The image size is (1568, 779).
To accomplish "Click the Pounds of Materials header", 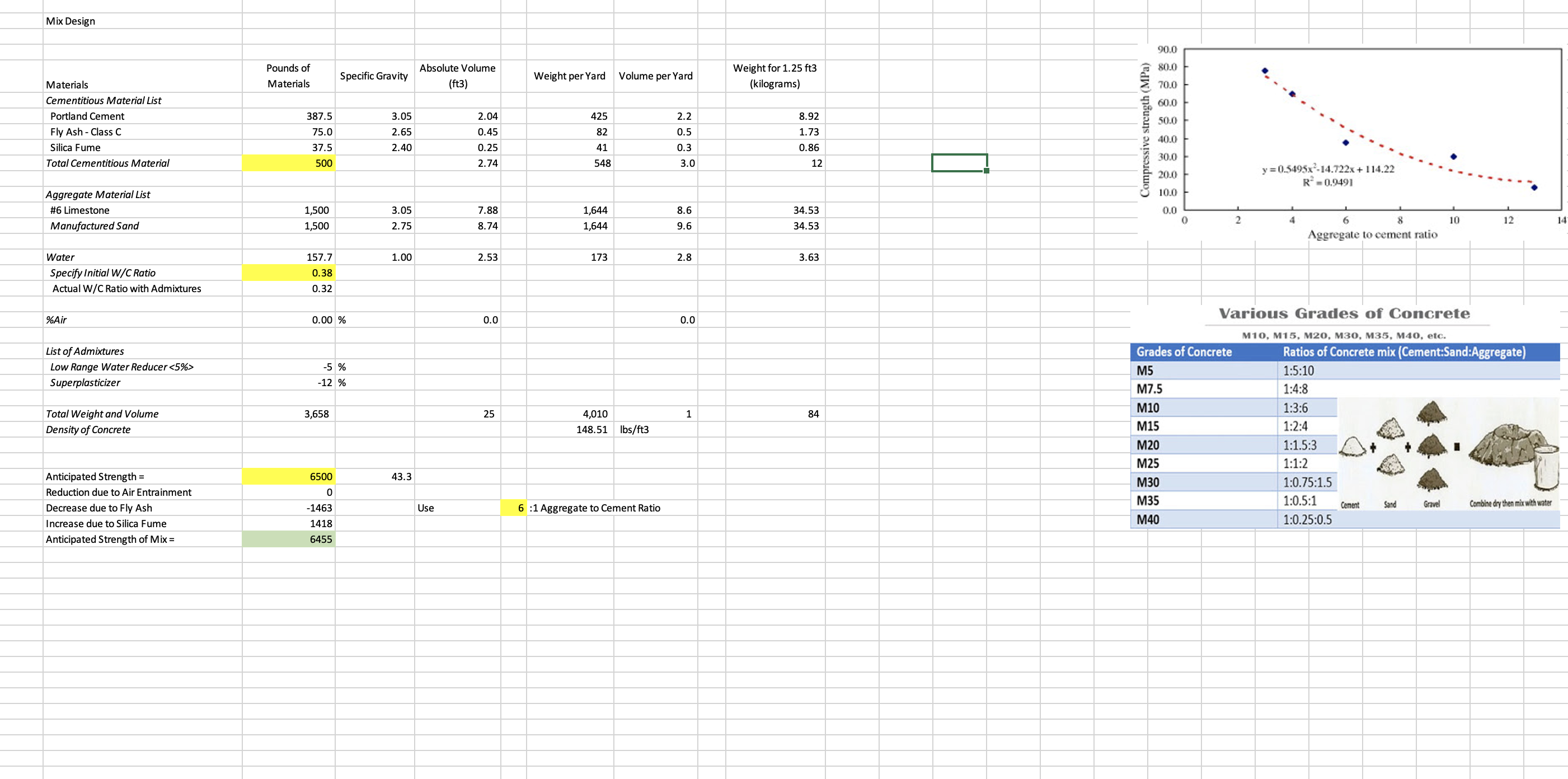I will (289, 76).
